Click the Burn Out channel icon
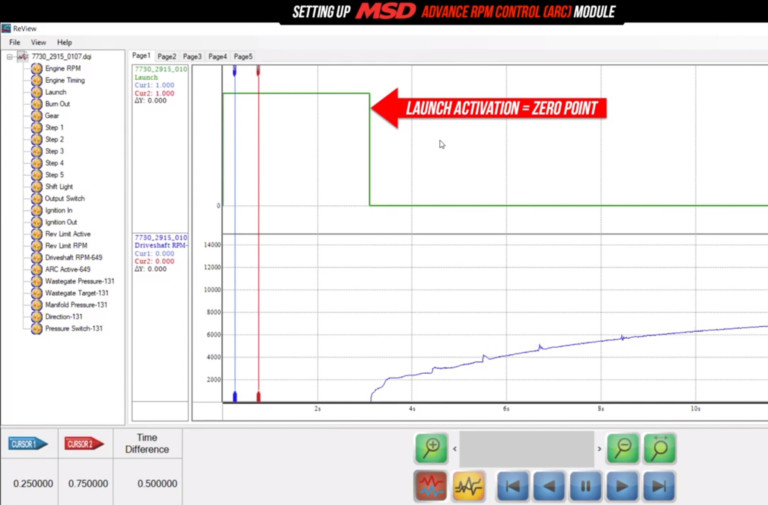This screenshot has height=505, width=768. click(x=37, y=104)
